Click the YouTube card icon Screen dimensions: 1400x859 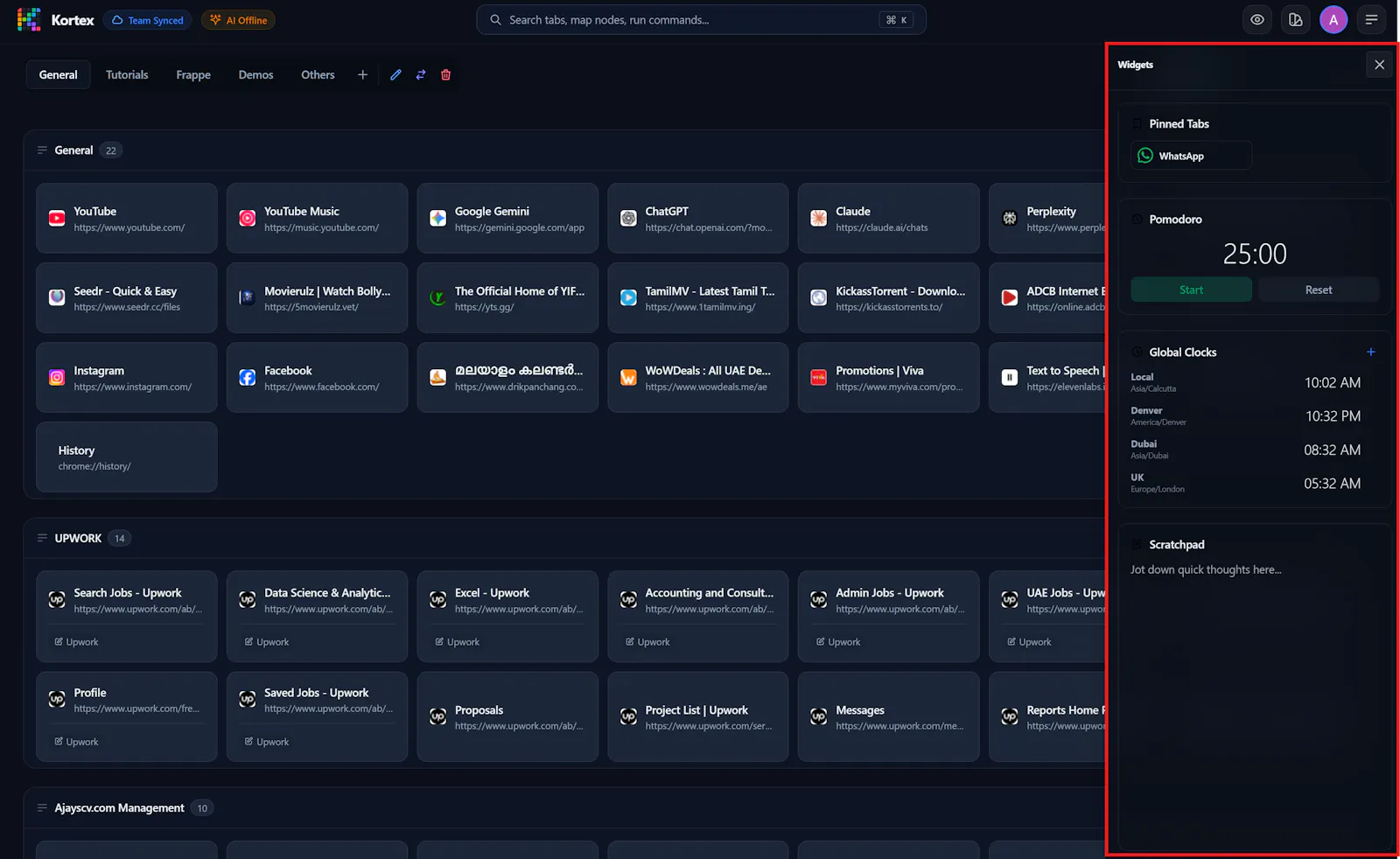(x=57, y=219)
